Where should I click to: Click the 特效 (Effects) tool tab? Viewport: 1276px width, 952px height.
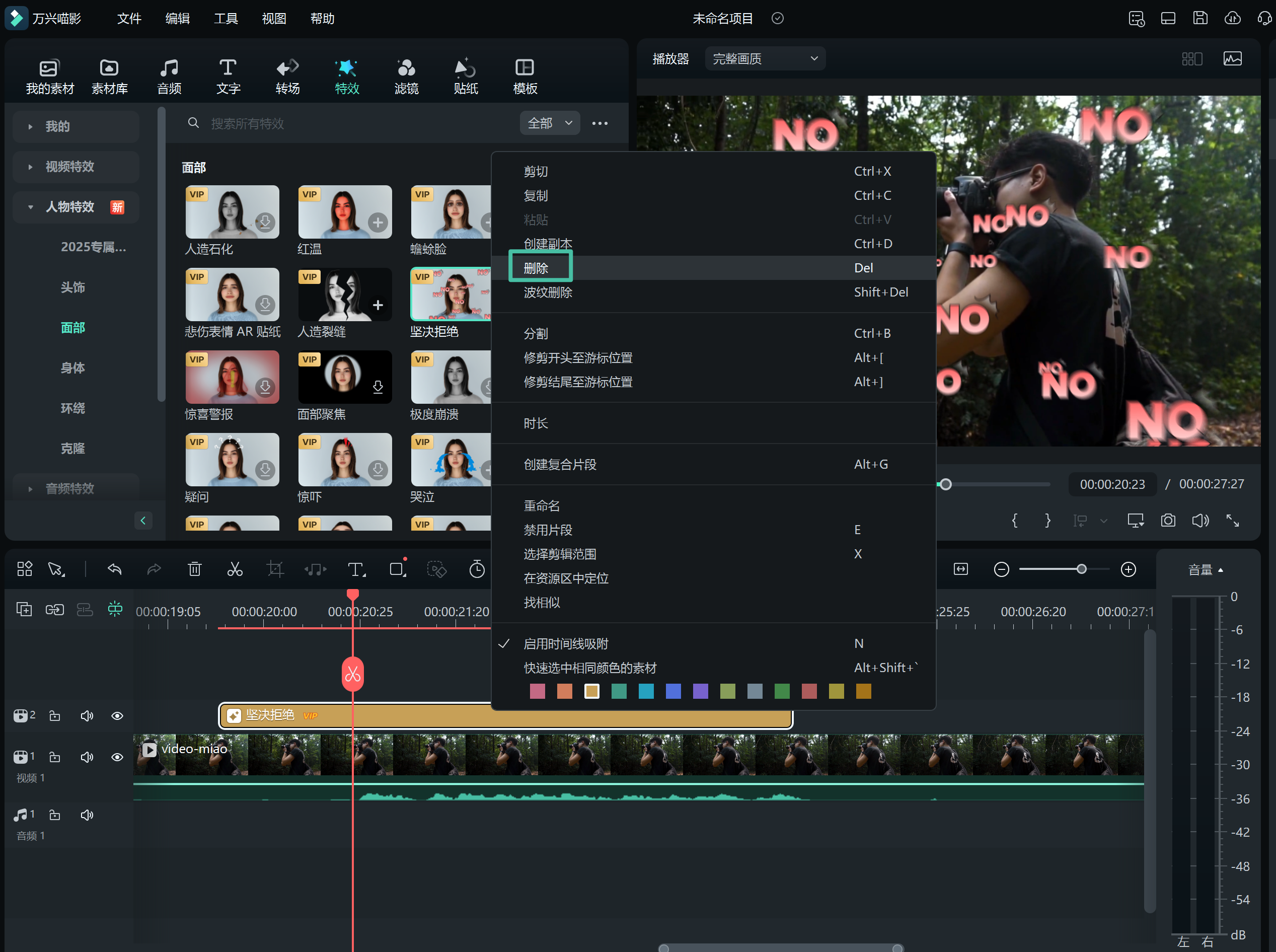click(x=346, y=75)
